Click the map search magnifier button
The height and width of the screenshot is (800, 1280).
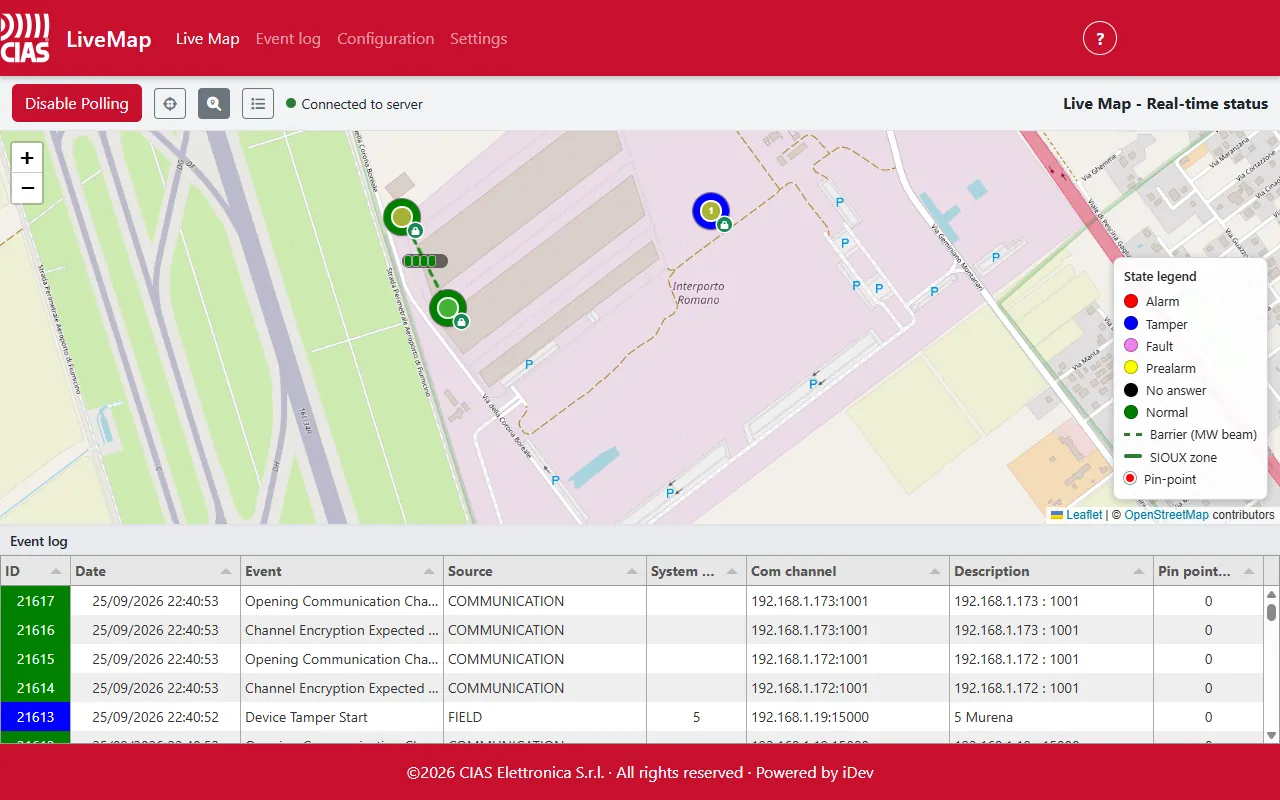coord(214,103)
